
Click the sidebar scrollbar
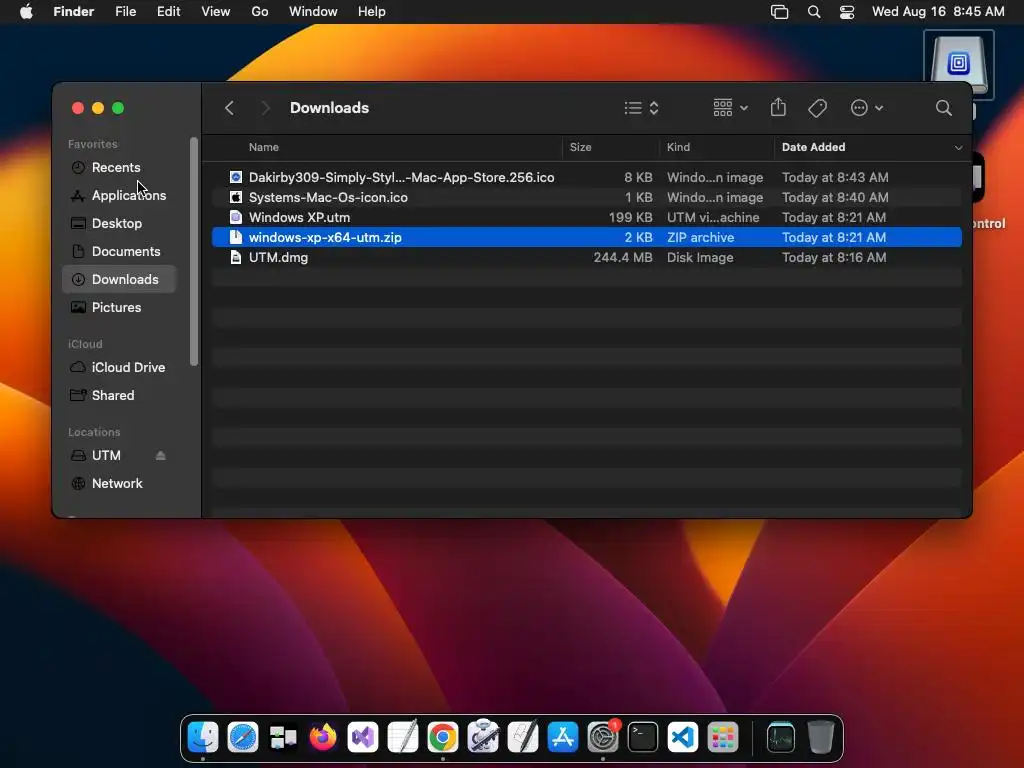click(x=193, y=251)
